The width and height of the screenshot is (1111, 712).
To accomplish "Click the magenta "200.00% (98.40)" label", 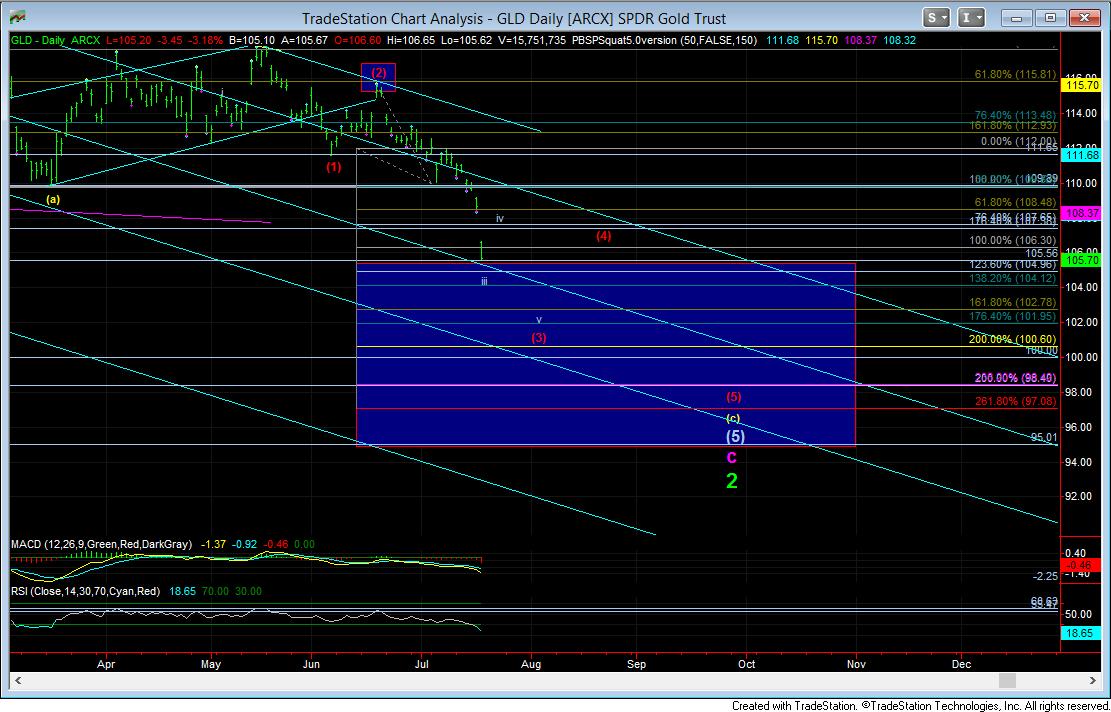I will pyautogui.click(x=1016, y=378).
